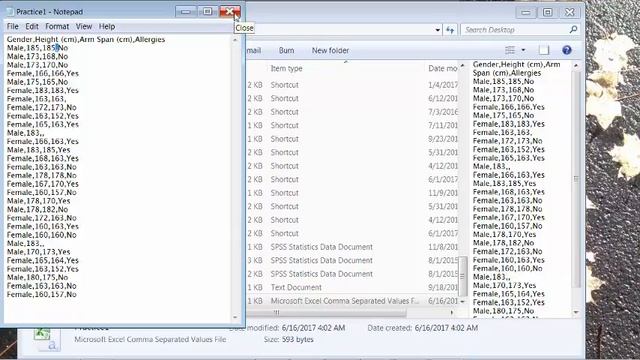Click the horizontal scrollbar thumb in file list
This screenshot has height=360, width=640.
pos(327,313)
